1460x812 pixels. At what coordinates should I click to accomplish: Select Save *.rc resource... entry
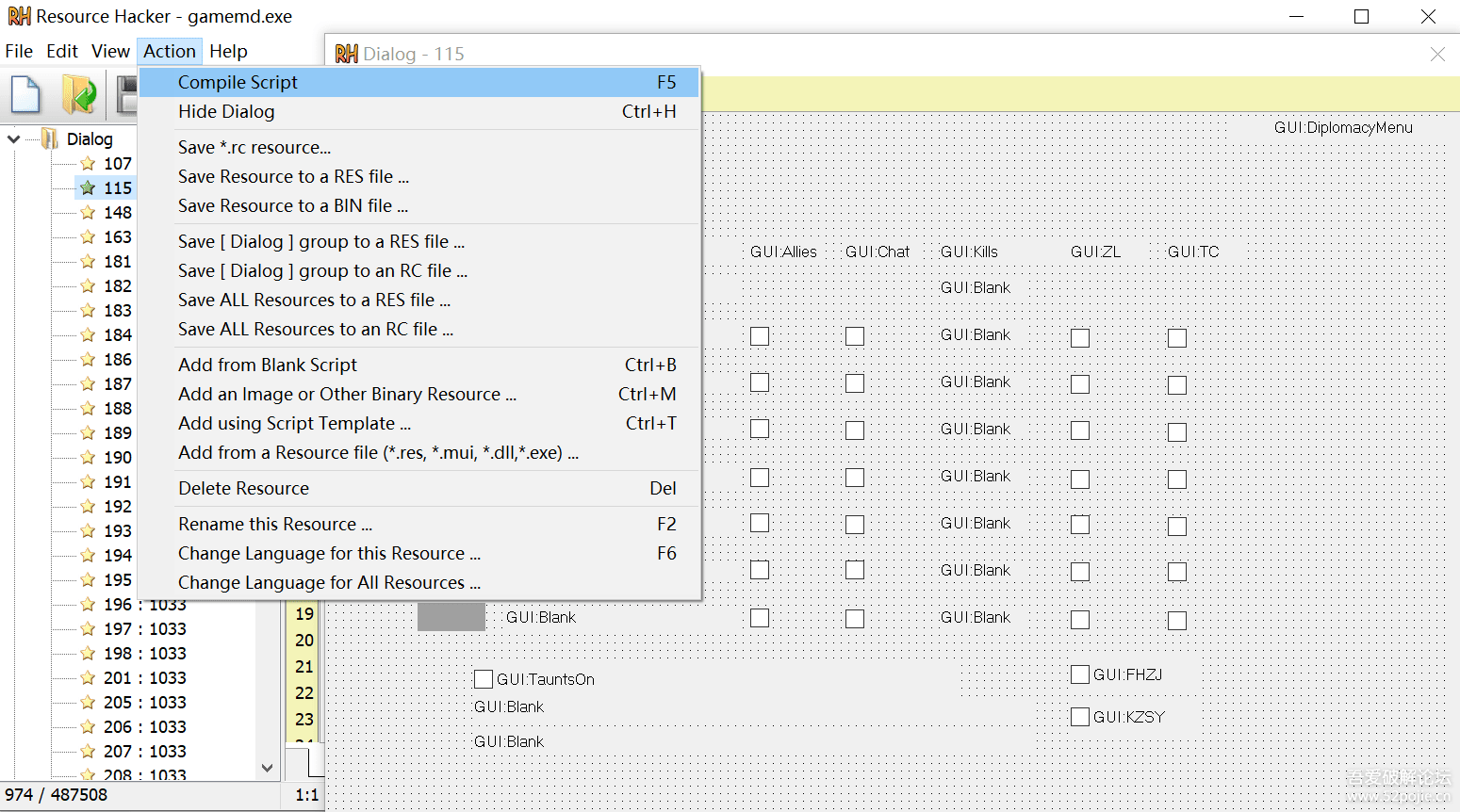coord(419,147)
